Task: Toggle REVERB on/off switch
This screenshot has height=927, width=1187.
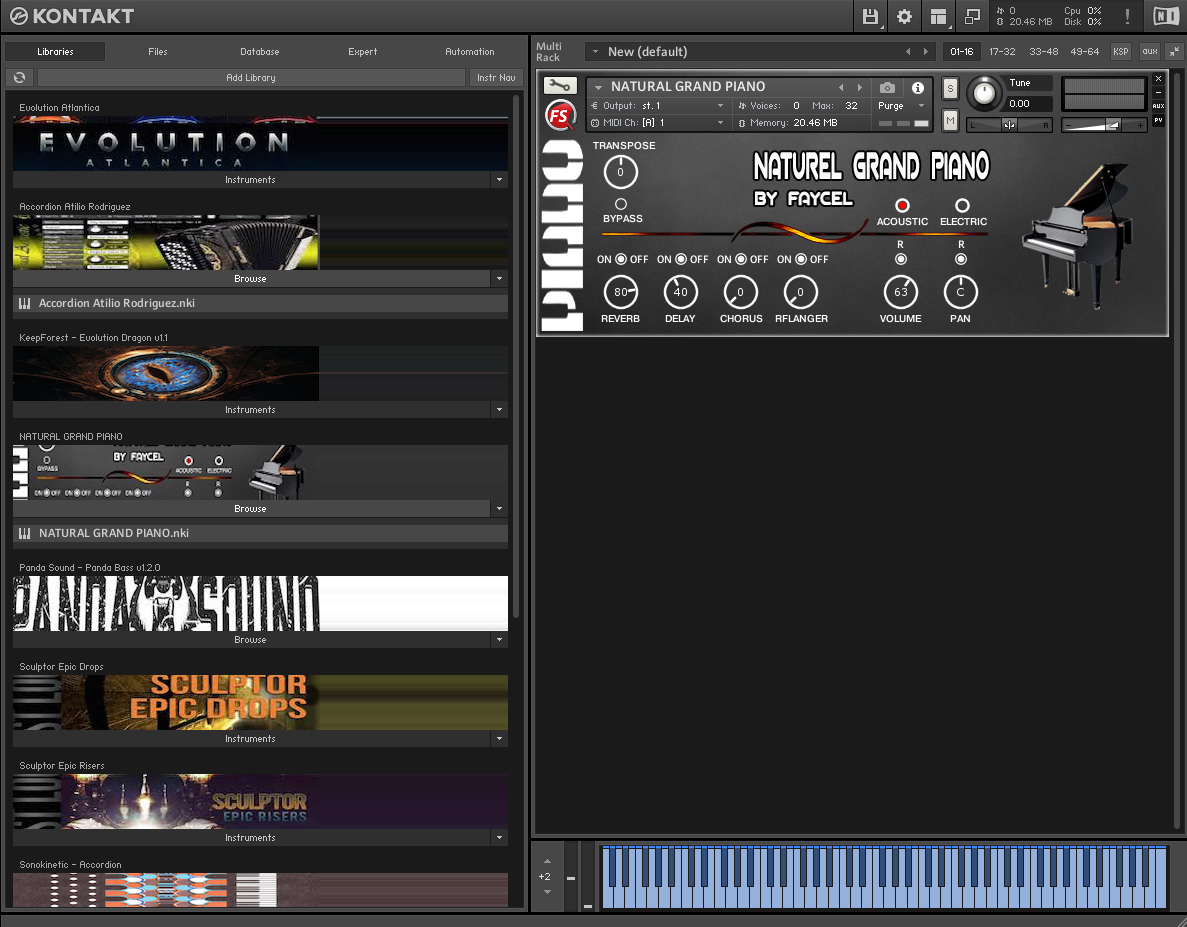Action: pyautogui.click(x=621, y=259)
